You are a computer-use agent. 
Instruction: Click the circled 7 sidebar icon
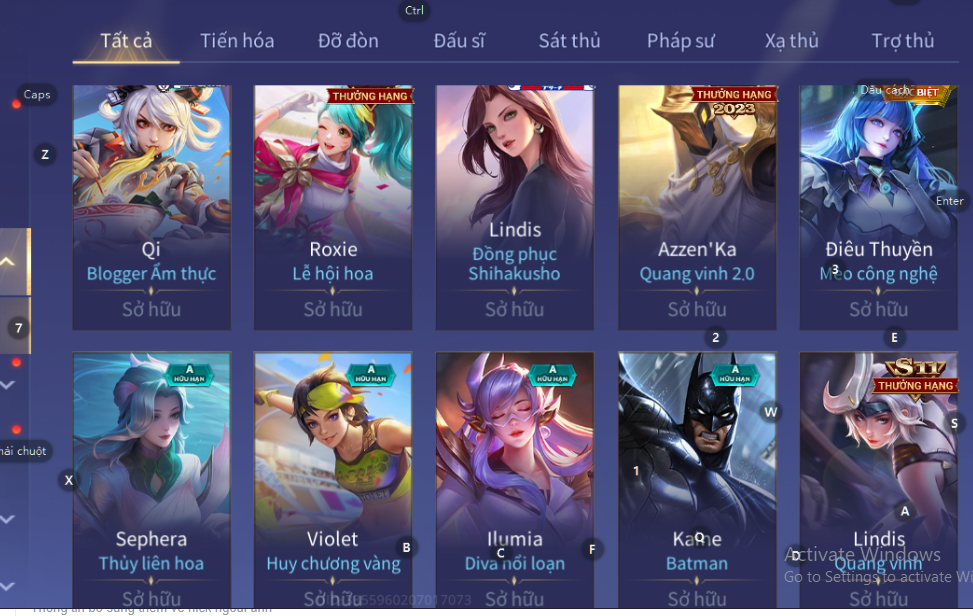(x=19, y=328)
